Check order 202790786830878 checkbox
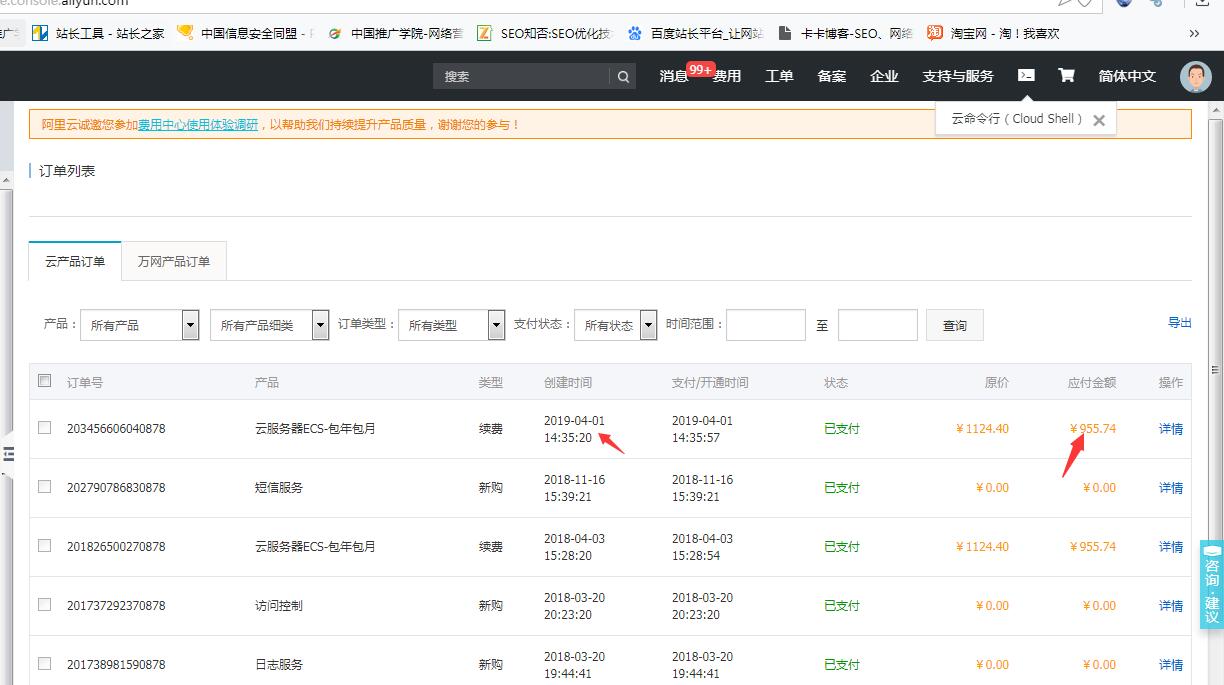1224x685 pixels. [44, 486]
